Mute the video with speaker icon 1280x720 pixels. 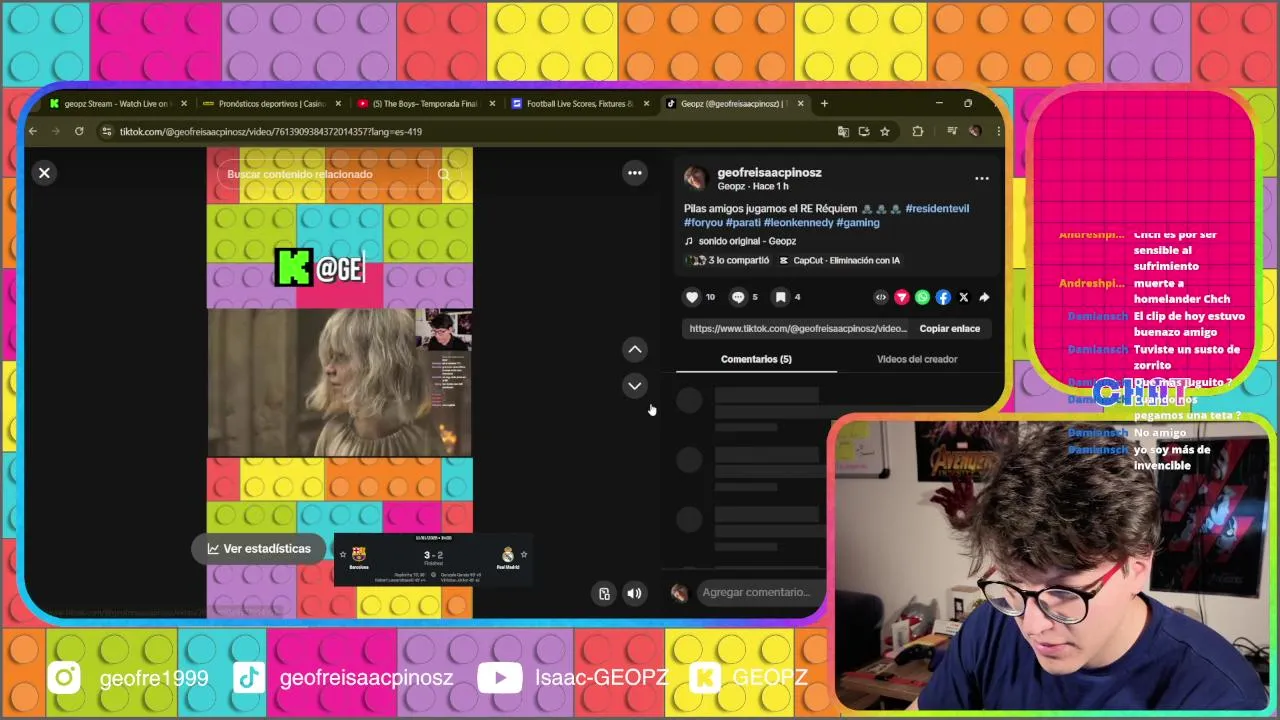[634, 594]
